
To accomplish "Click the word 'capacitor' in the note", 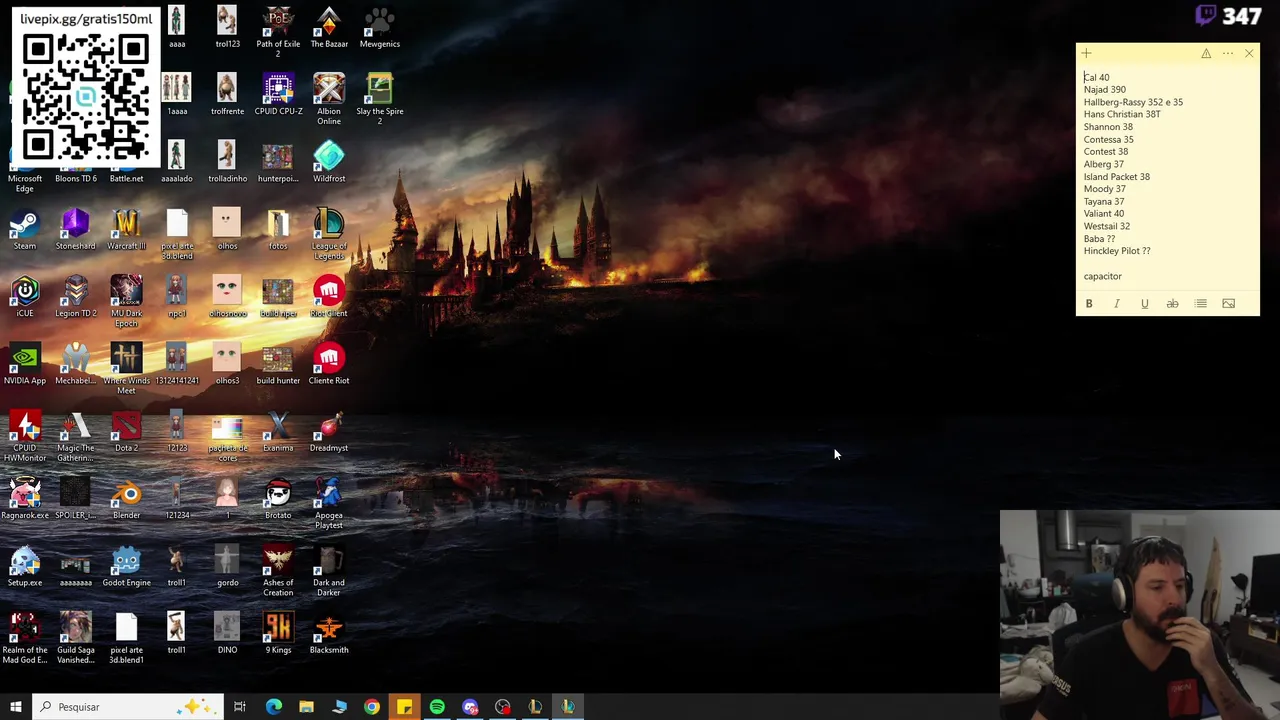I will coord(1102,276).
